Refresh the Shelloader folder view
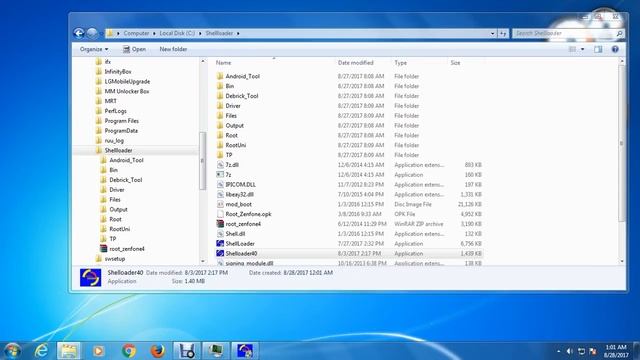640x360 pixels. point(503,33)
